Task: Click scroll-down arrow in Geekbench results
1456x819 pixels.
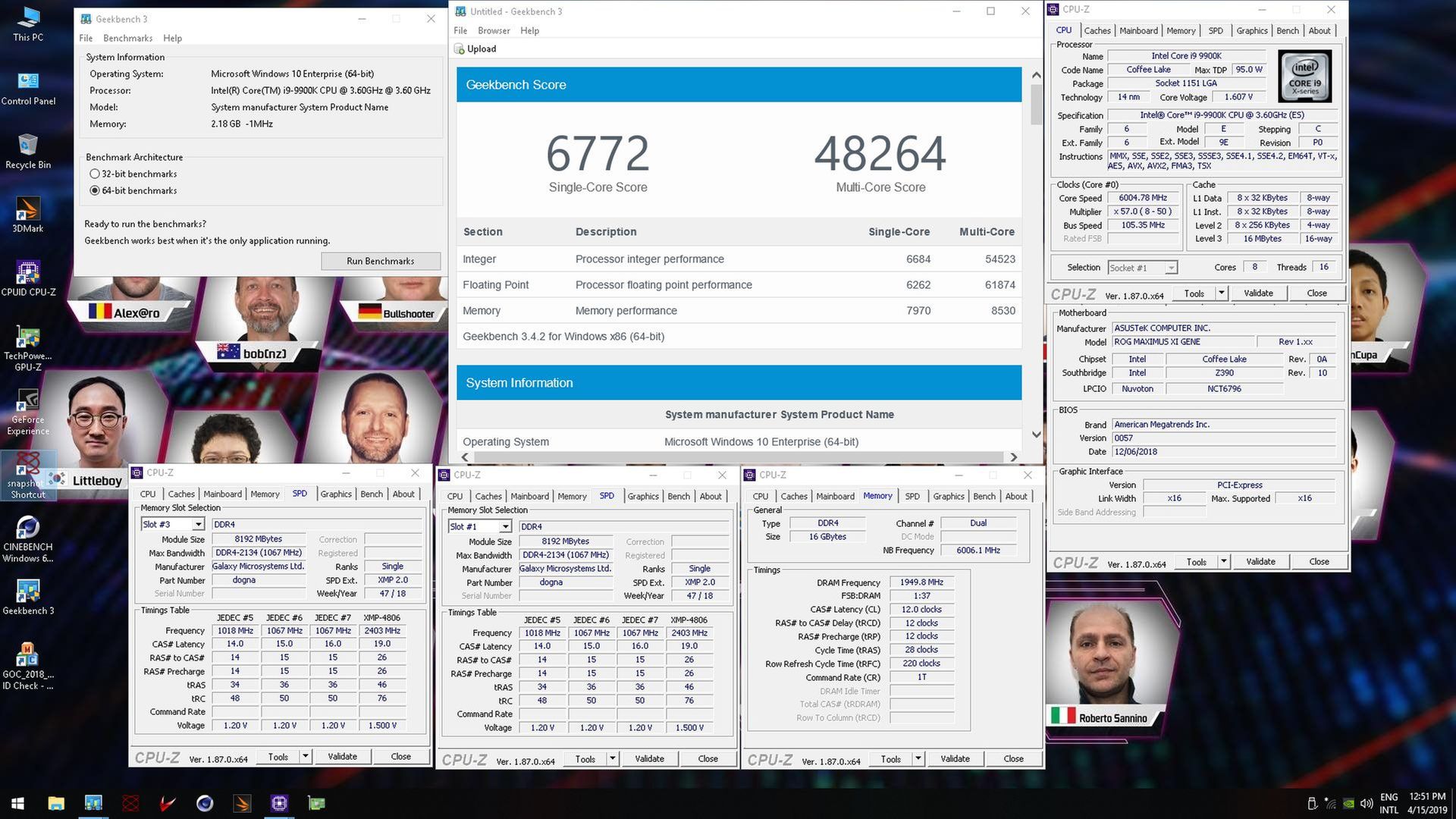Action: pos(1036,435)
